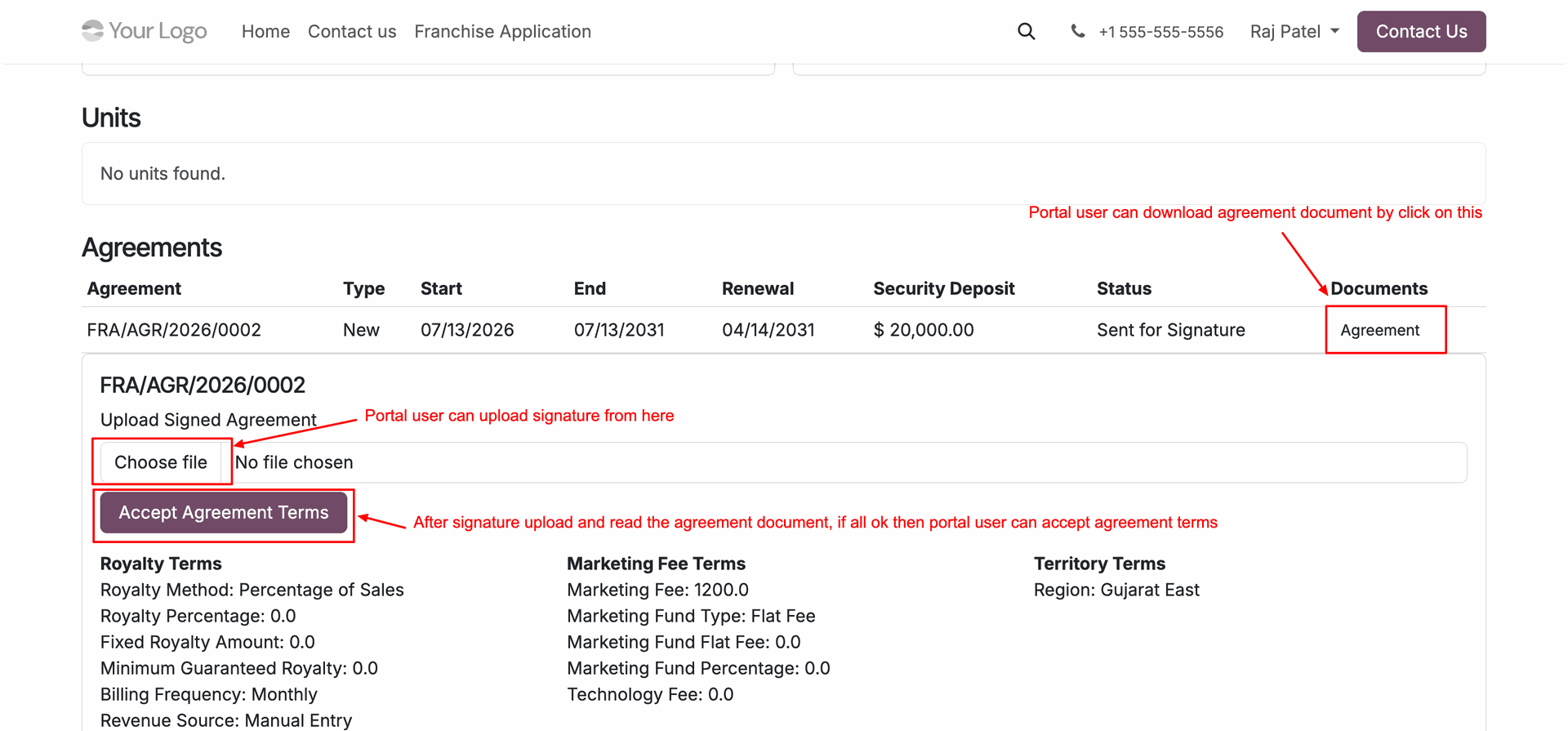Click the $ 20,000.00 security deposit value
Image resolution: width=1568 pixels, height=731 pixels.
(x=924, y=330)
